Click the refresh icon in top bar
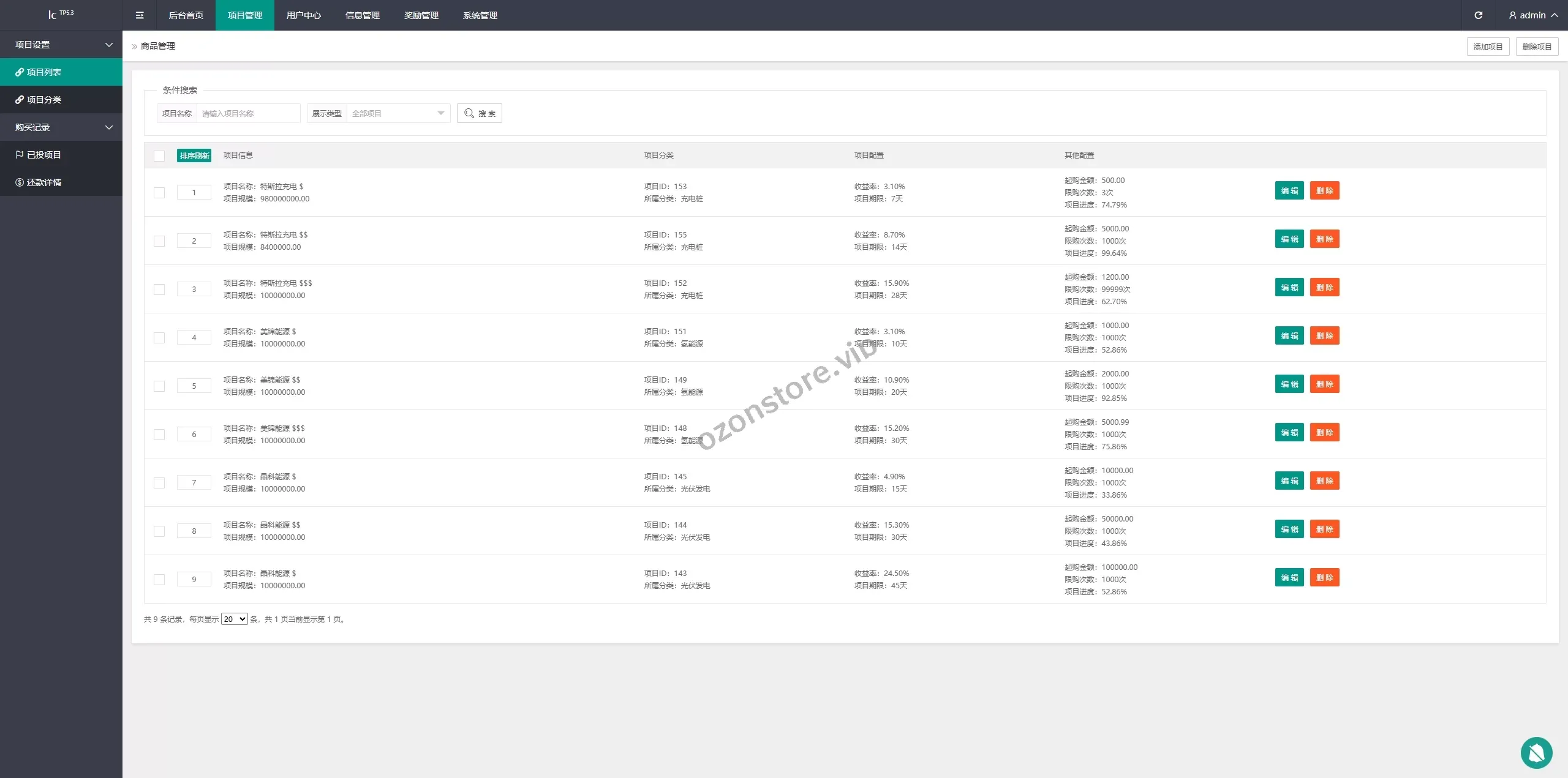 click(x=1478, y=15)
